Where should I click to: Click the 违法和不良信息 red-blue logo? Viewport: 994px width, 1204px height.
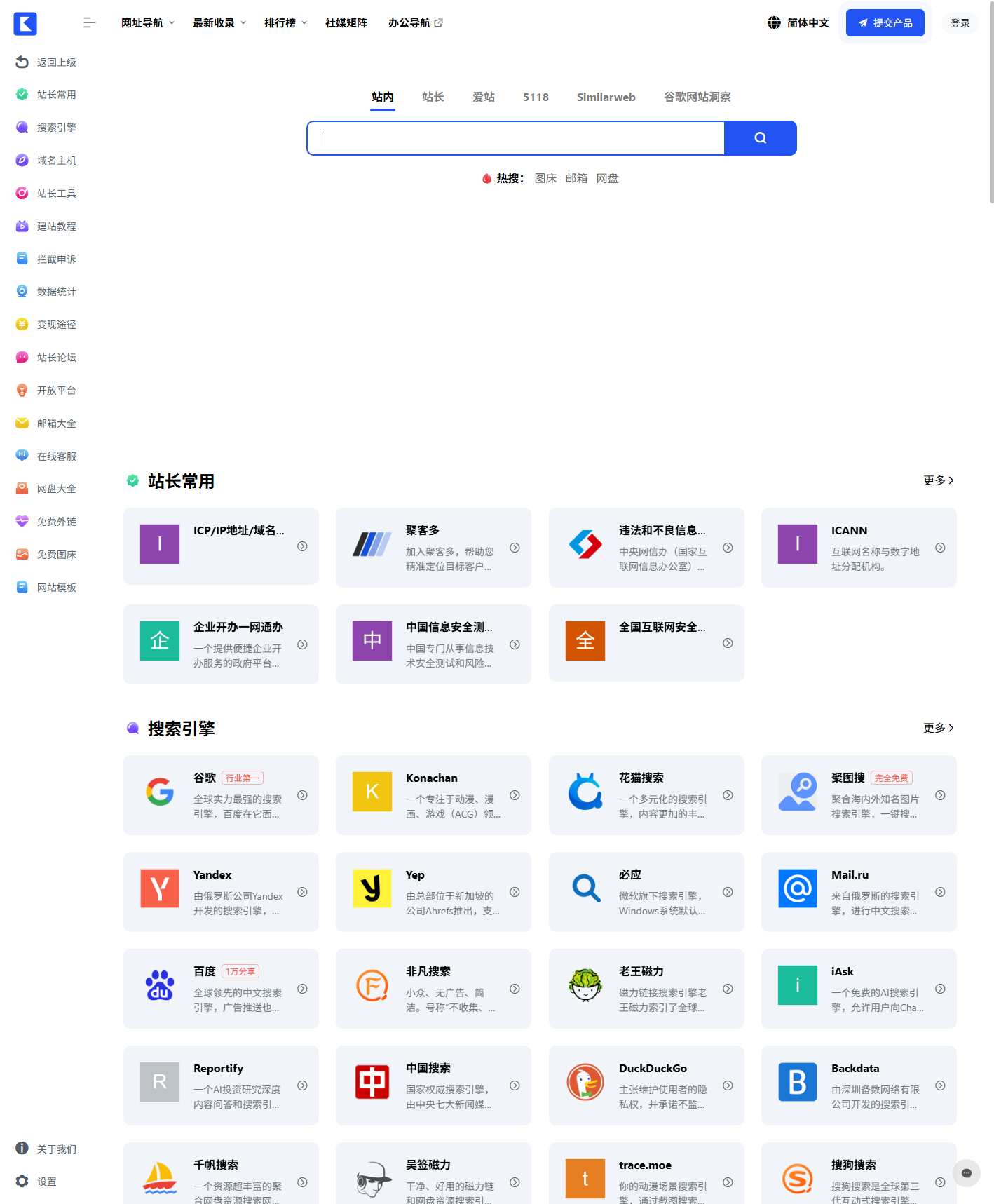(x=585, y=544)
